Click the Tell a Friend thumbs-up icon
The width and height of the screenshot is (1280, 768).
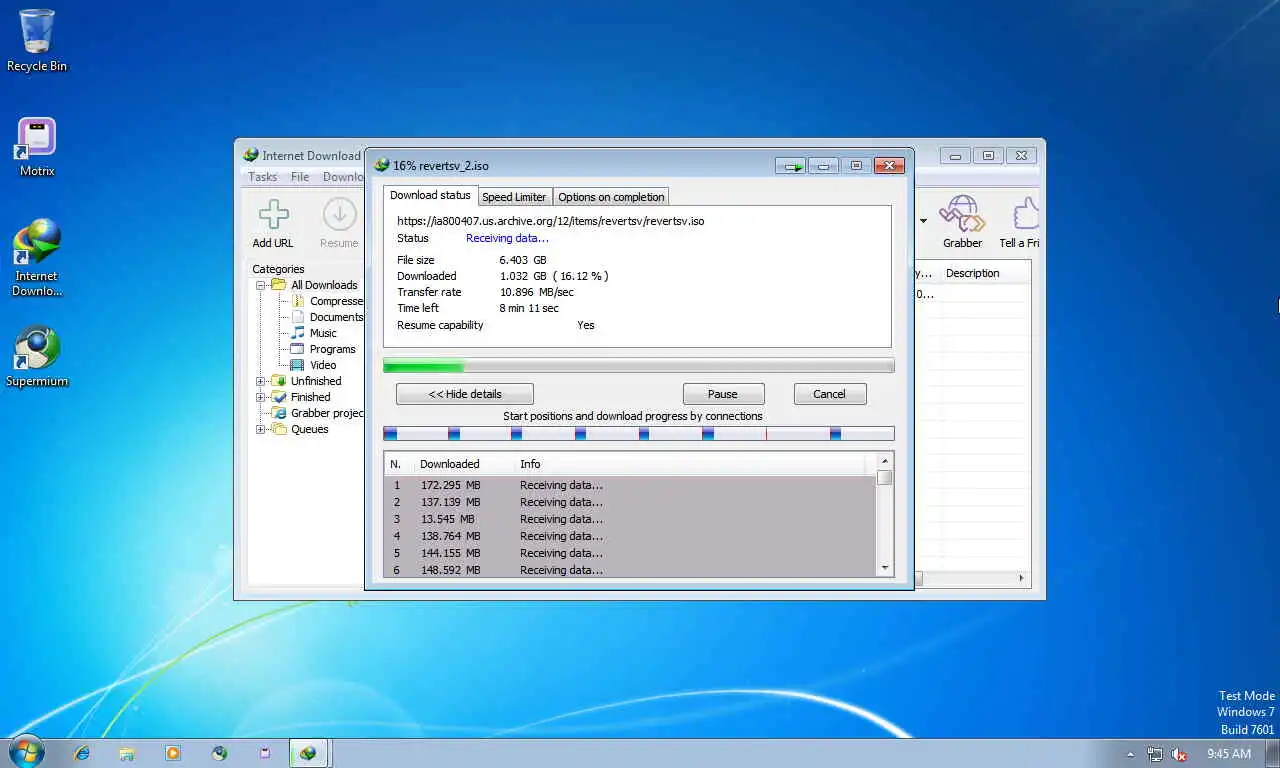click(1025, 214)
